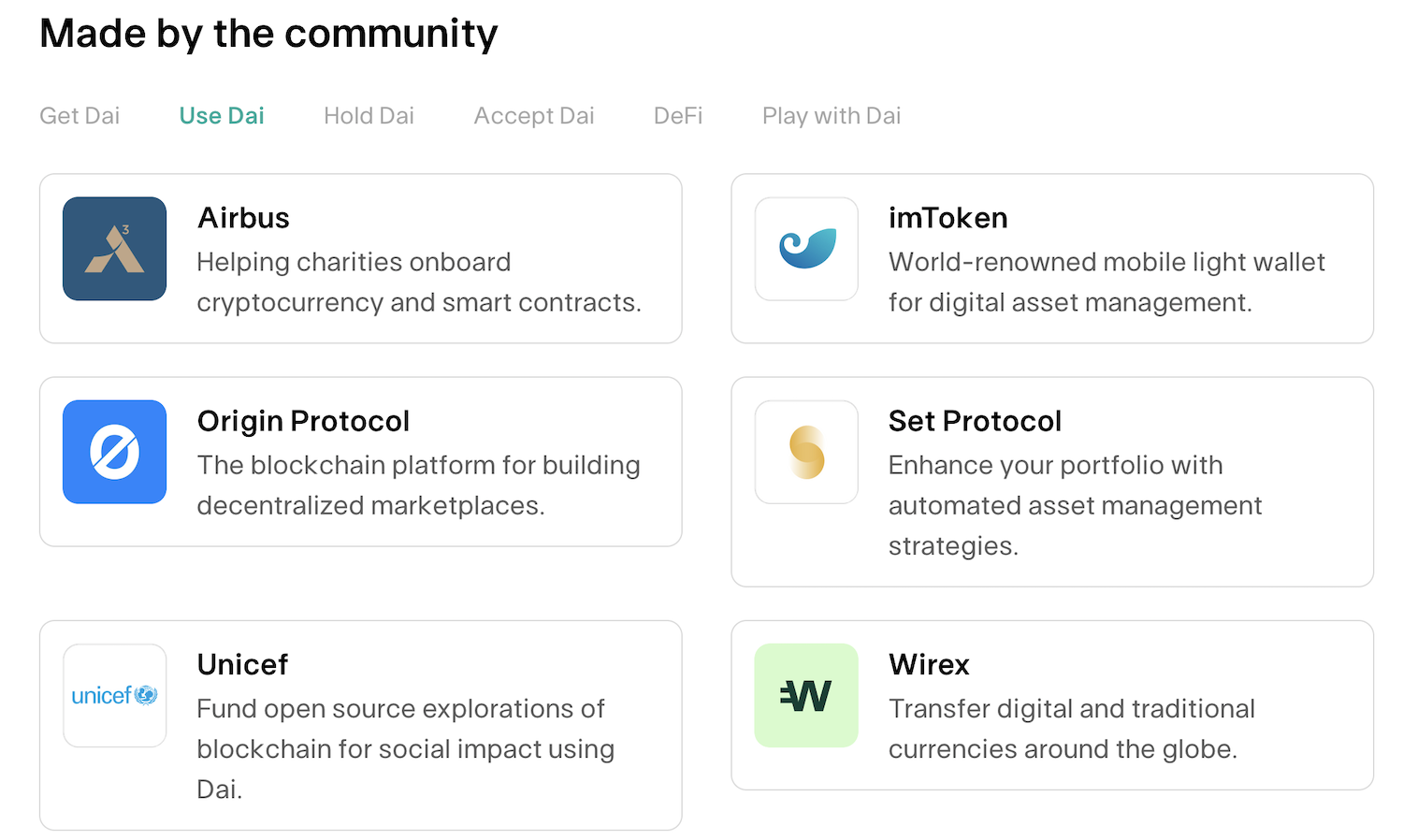This screenshot has height=840, width=1403.
Task: Click the Unicef card description text
Action: point(406,748)
